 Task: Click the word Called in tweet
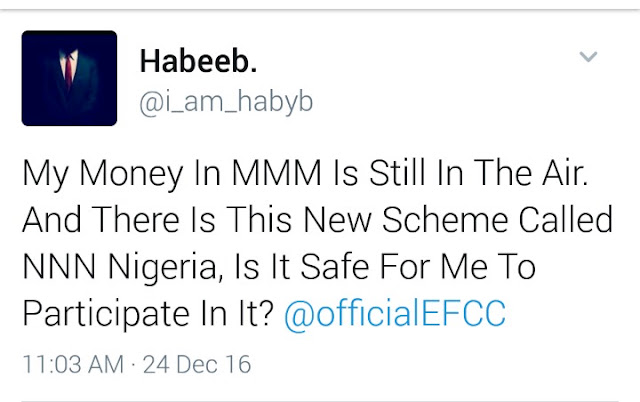pyautogui.click(x=566, y=220)
